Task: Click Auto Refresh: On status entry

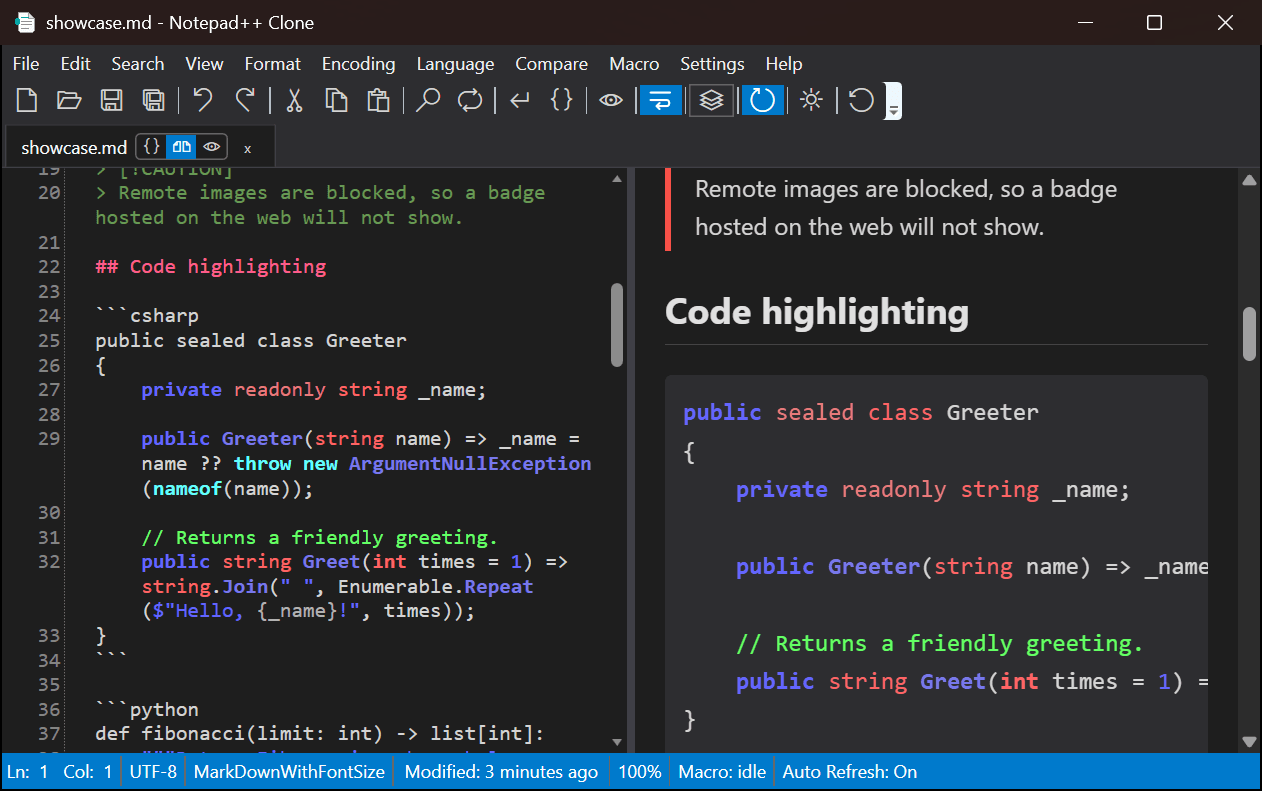Action: (x=849, y=772)
